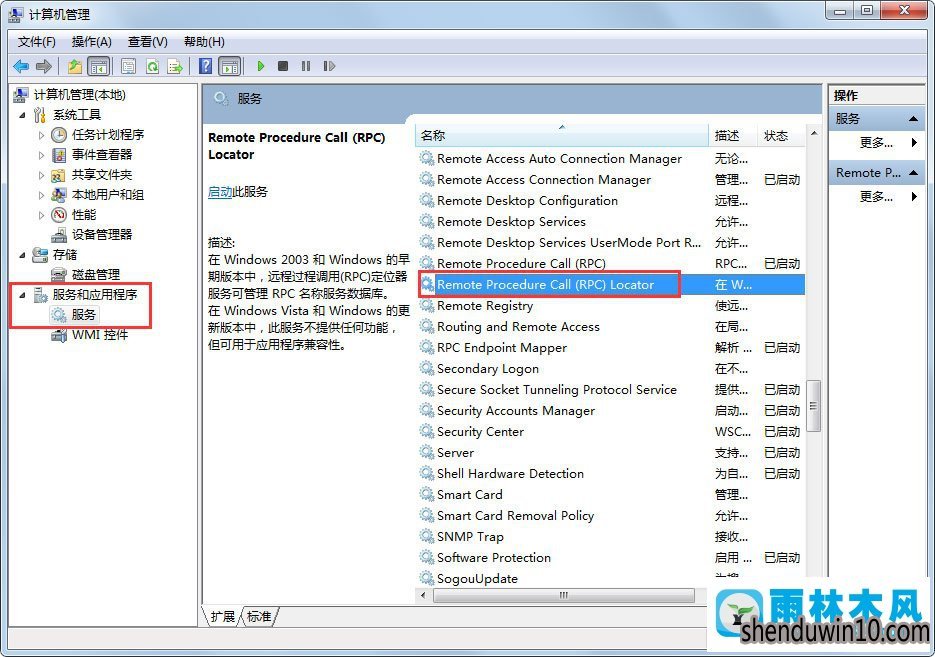Click the Refresh toolbar icon
Screen dimensions: 935x657
point(152,66)
